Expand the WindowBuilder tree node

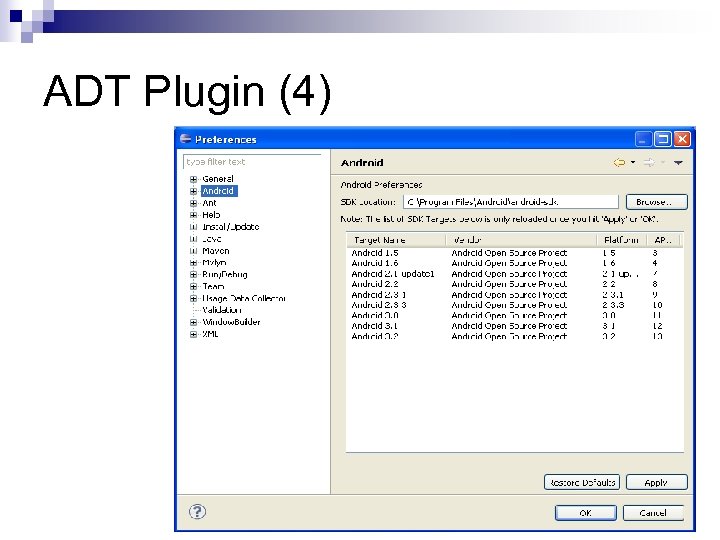pos(193,322)
